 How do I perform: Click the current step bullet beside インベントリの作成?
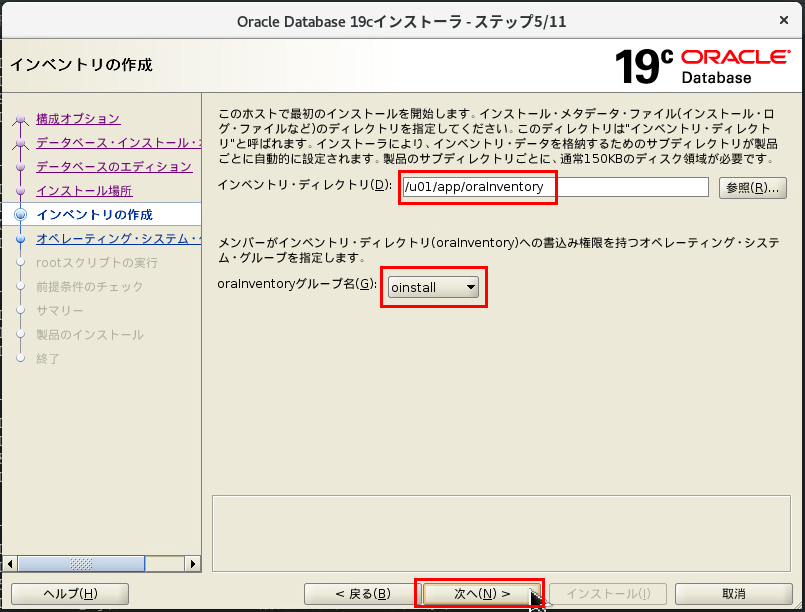[x=21, y=215]
